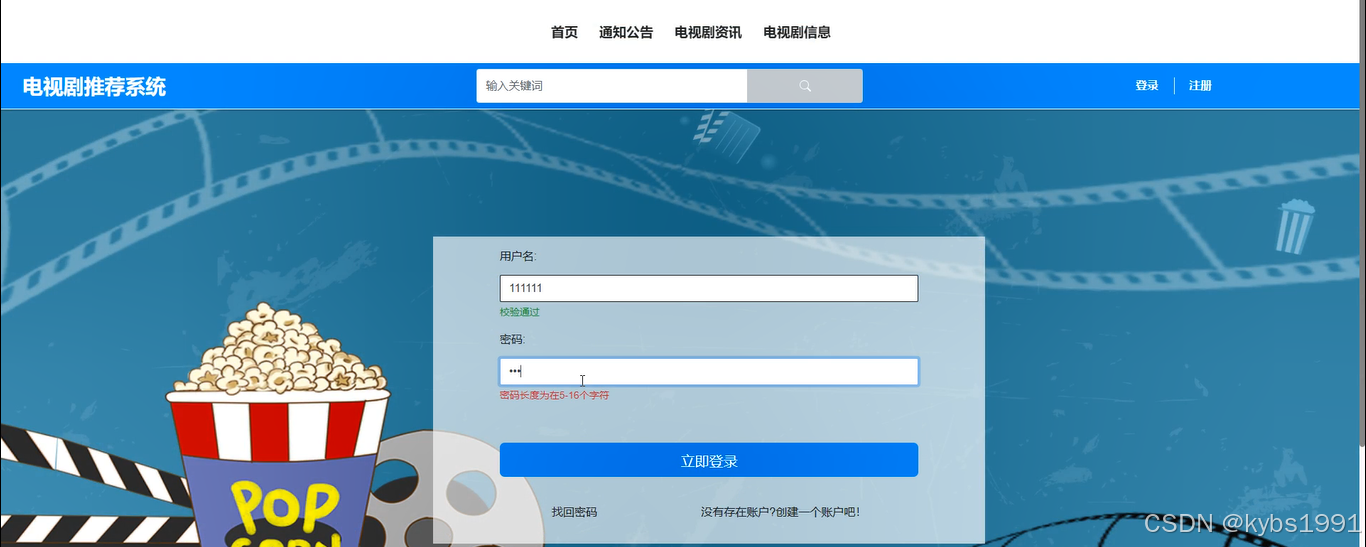
Task: Click the 密码长度为在5-16个字符 error message
Action: coord(554,395)
